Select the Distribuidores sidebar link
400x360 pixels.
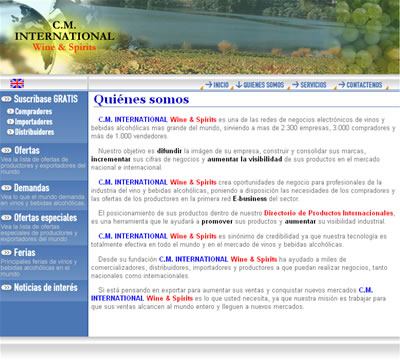click(x=34, y=132)
